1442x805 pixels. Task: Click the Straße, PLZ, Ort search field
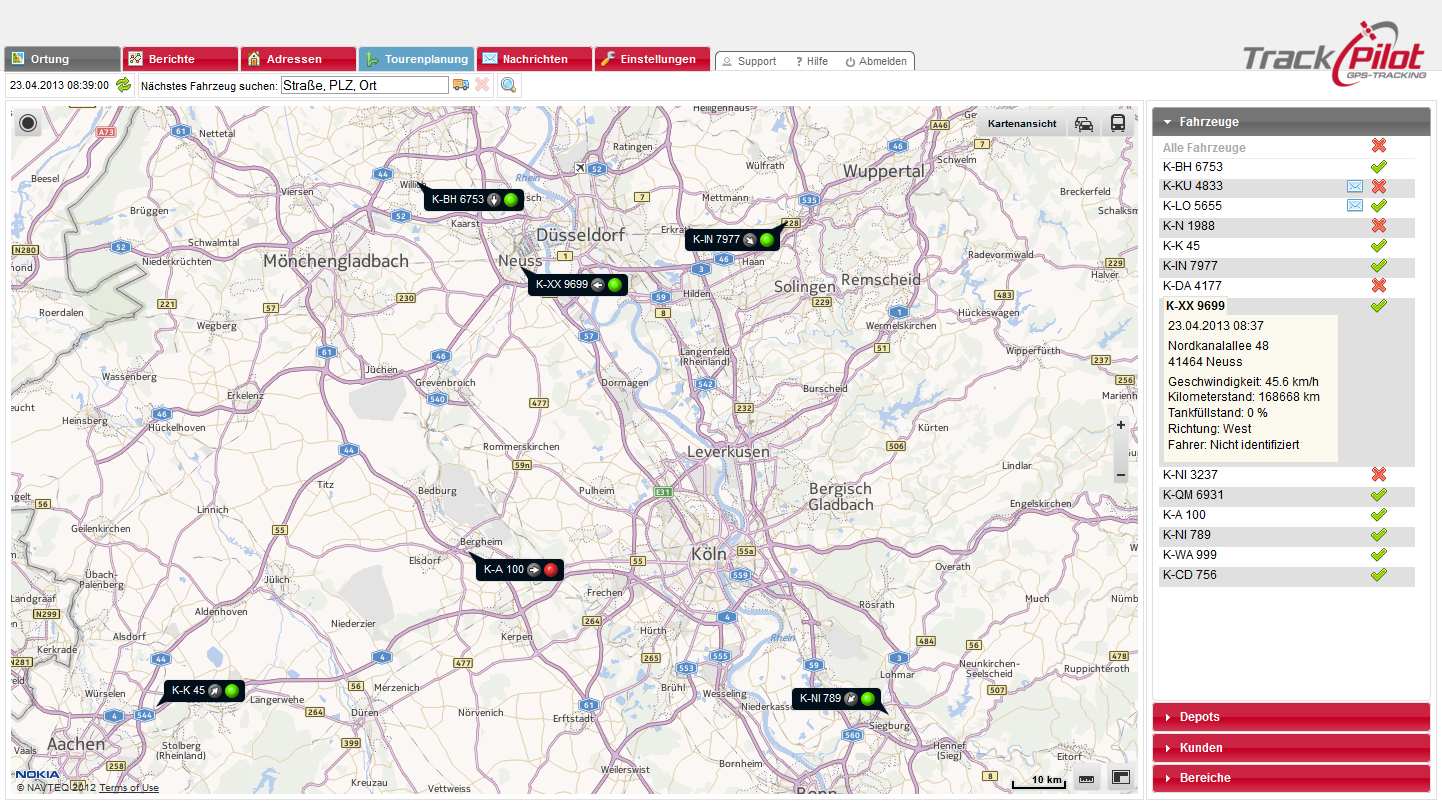[364, 86]
